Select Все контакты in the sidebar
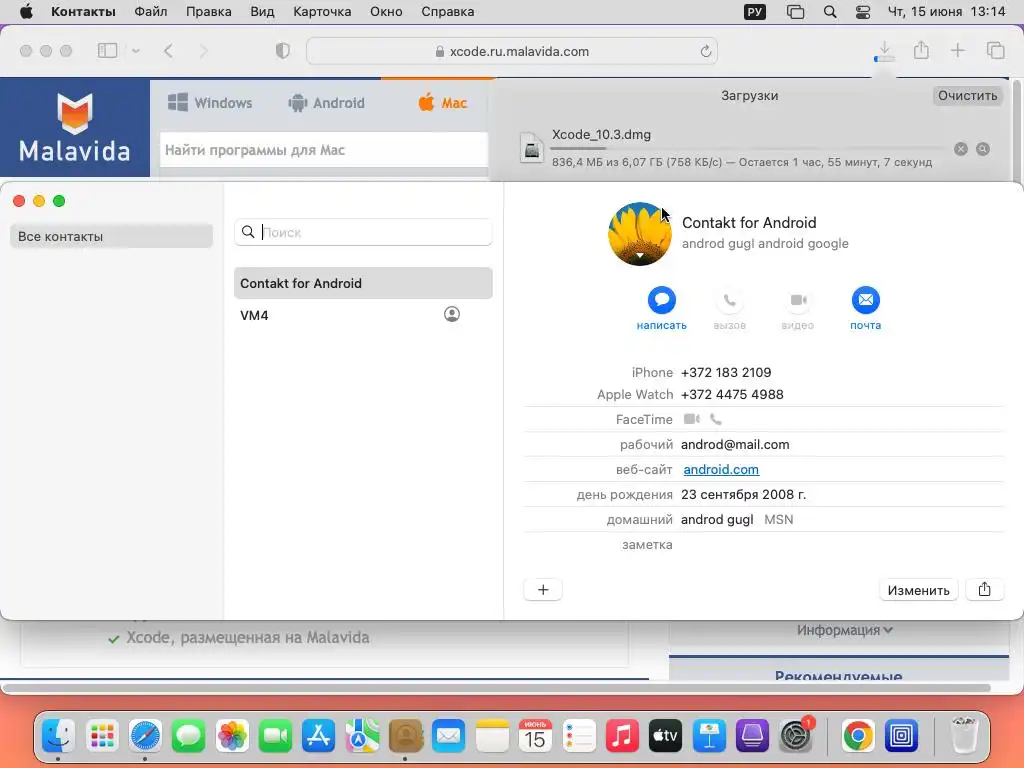This screenshot has width=1024, height=768. coord(112,236)
